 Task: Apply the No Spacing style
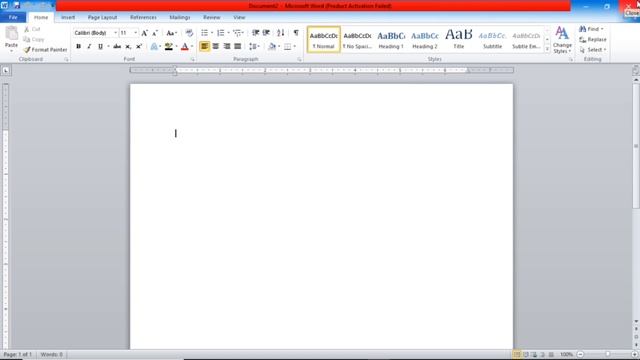(357, 40)
